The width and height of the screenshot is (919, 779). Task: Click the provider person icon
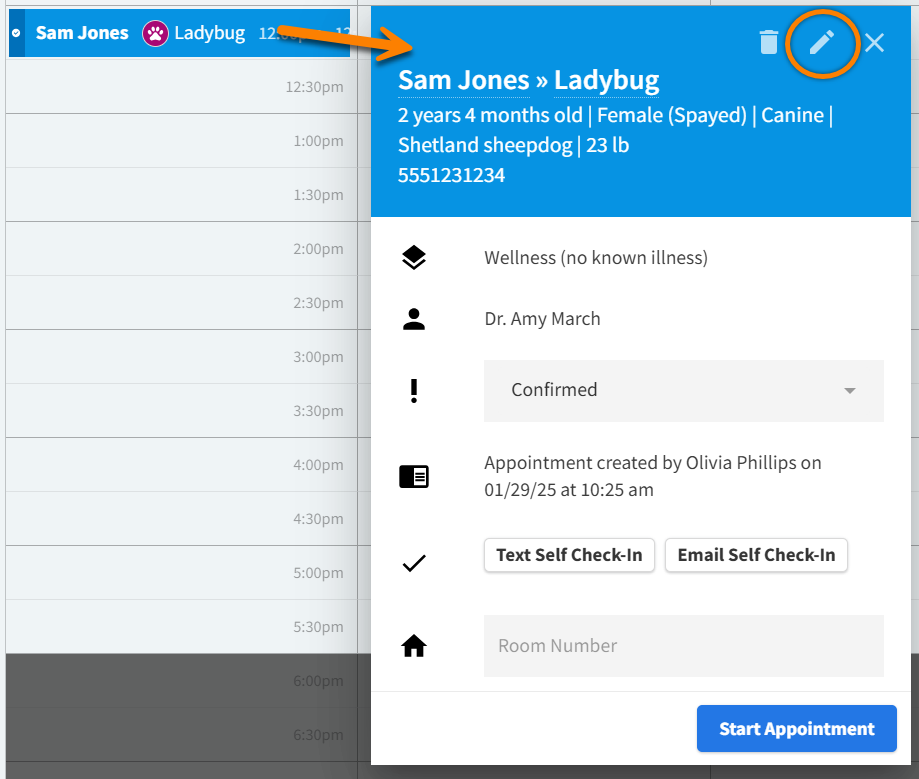coord(414,319)
